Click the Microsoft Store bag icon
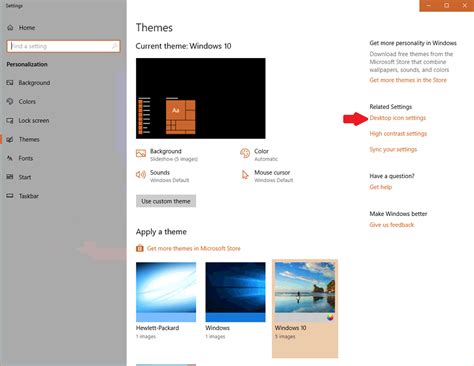 pos(140,248)
